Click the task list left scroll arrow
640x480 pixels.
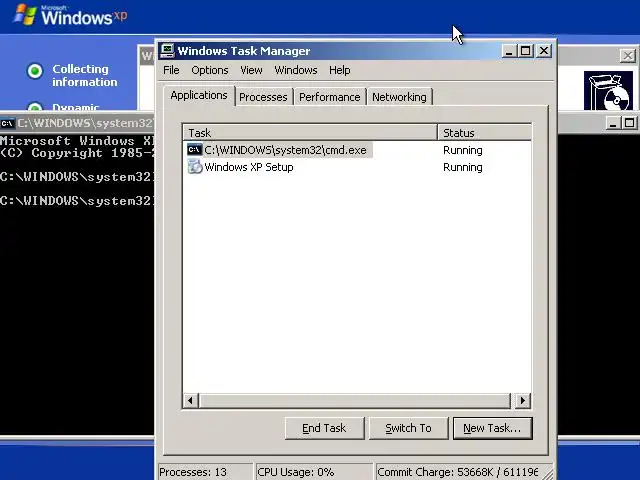pyautogui.click(x=191, y=400)
